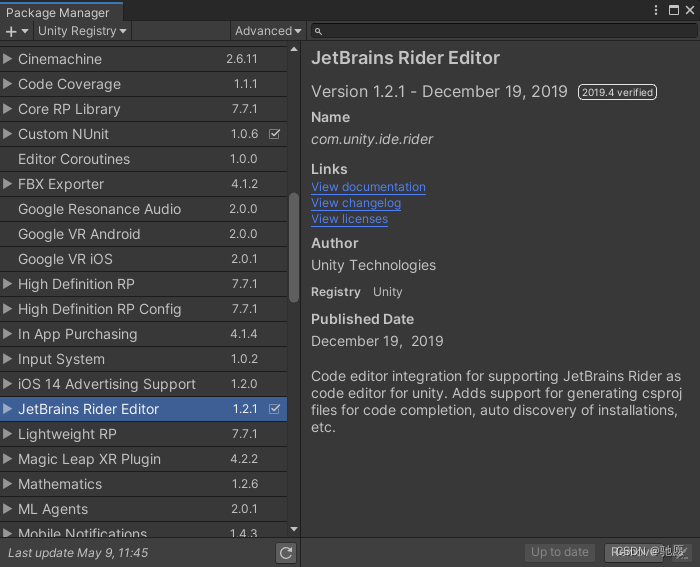Expand the Code Coverage package versions
This screenshot has width=700, height=567.
click(x=7, y=83)
